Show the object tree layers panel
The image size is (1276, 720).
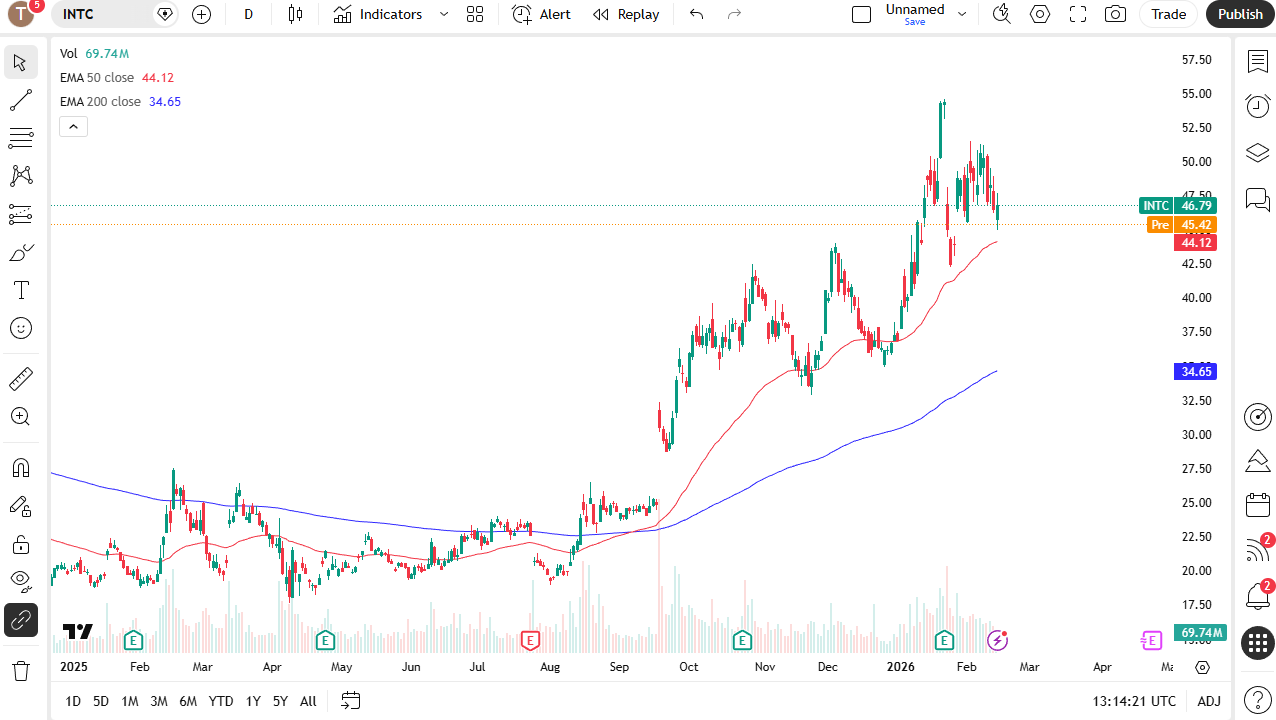(x=1257, y=152)
